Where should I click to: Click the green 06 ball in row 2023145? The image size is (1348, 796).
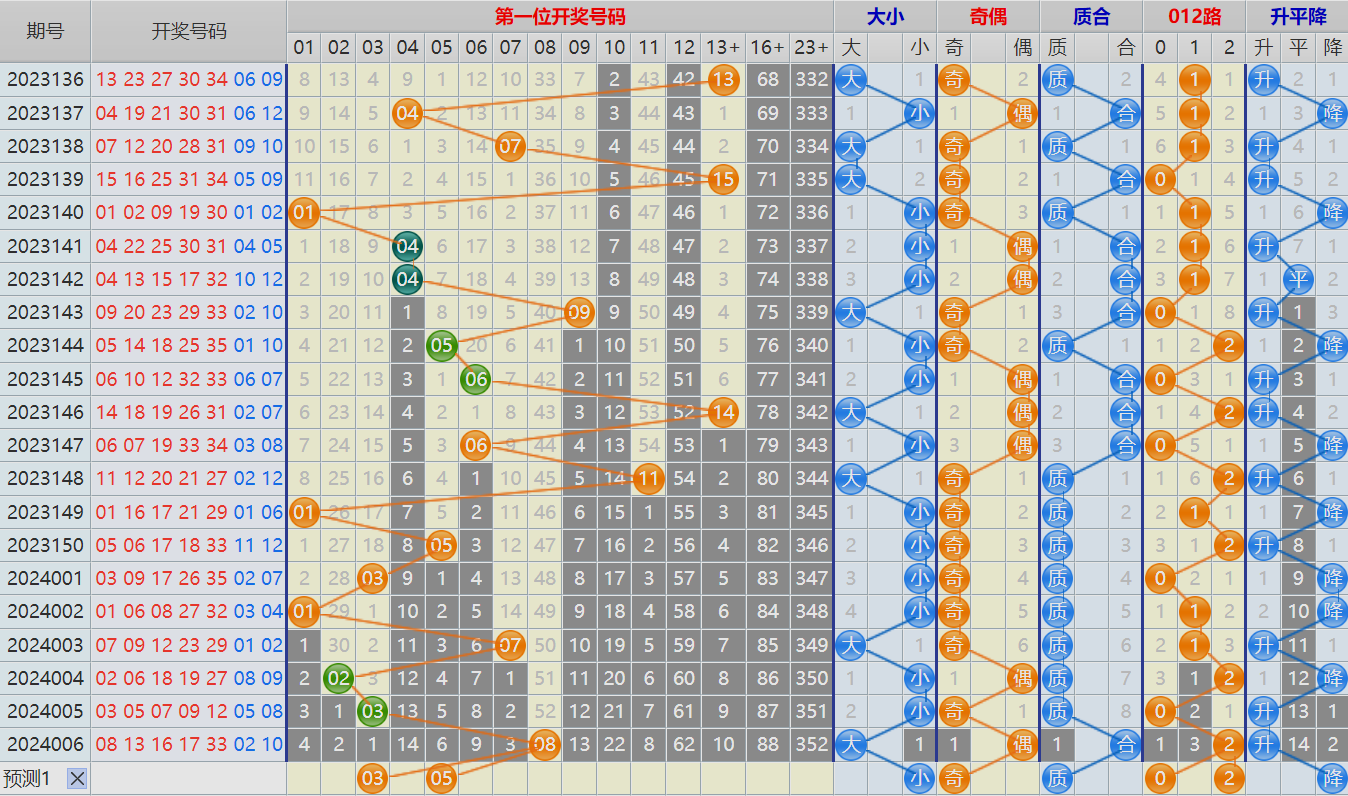[x=476, y=379]
